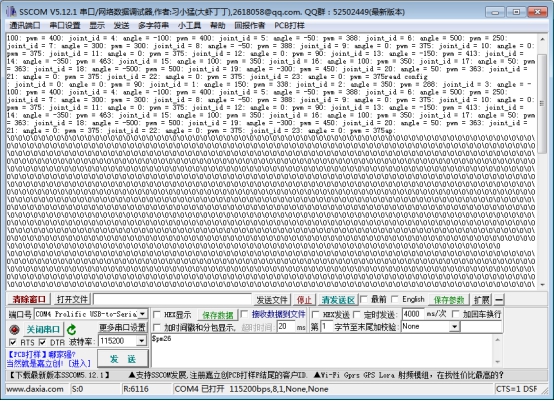The image size is (554, 401).
Task: Click the 4000 ms interval input field
Action: click(413, 314)
